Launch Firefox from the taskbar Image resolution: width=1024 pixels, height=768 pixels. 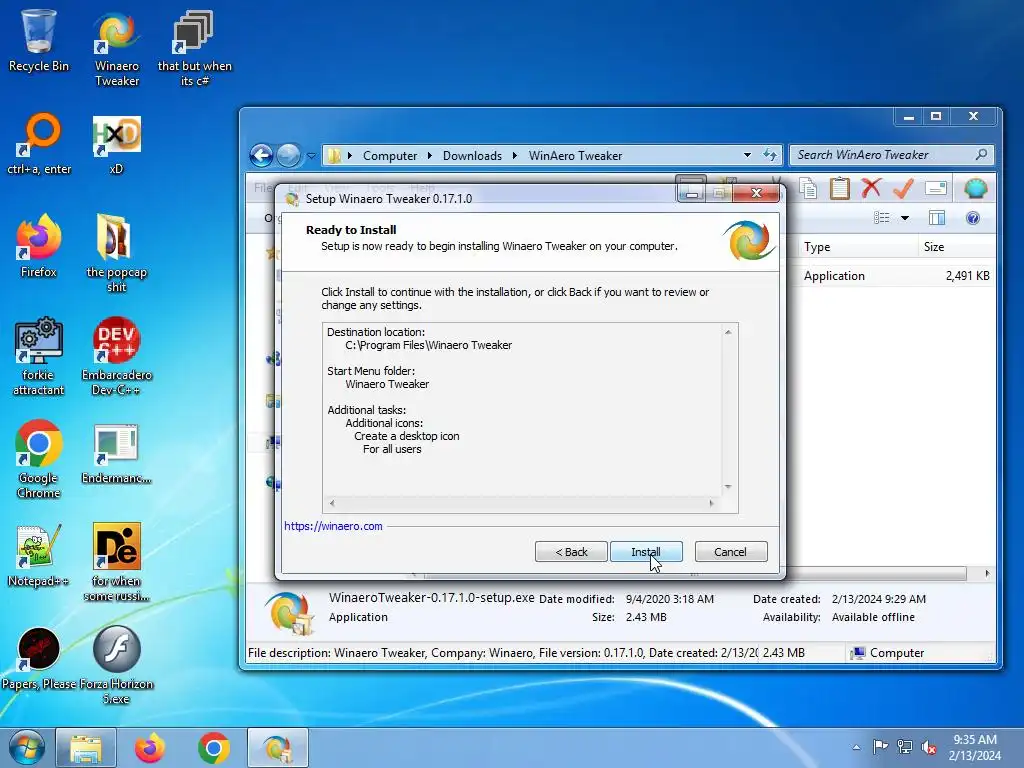click(150, 748)
